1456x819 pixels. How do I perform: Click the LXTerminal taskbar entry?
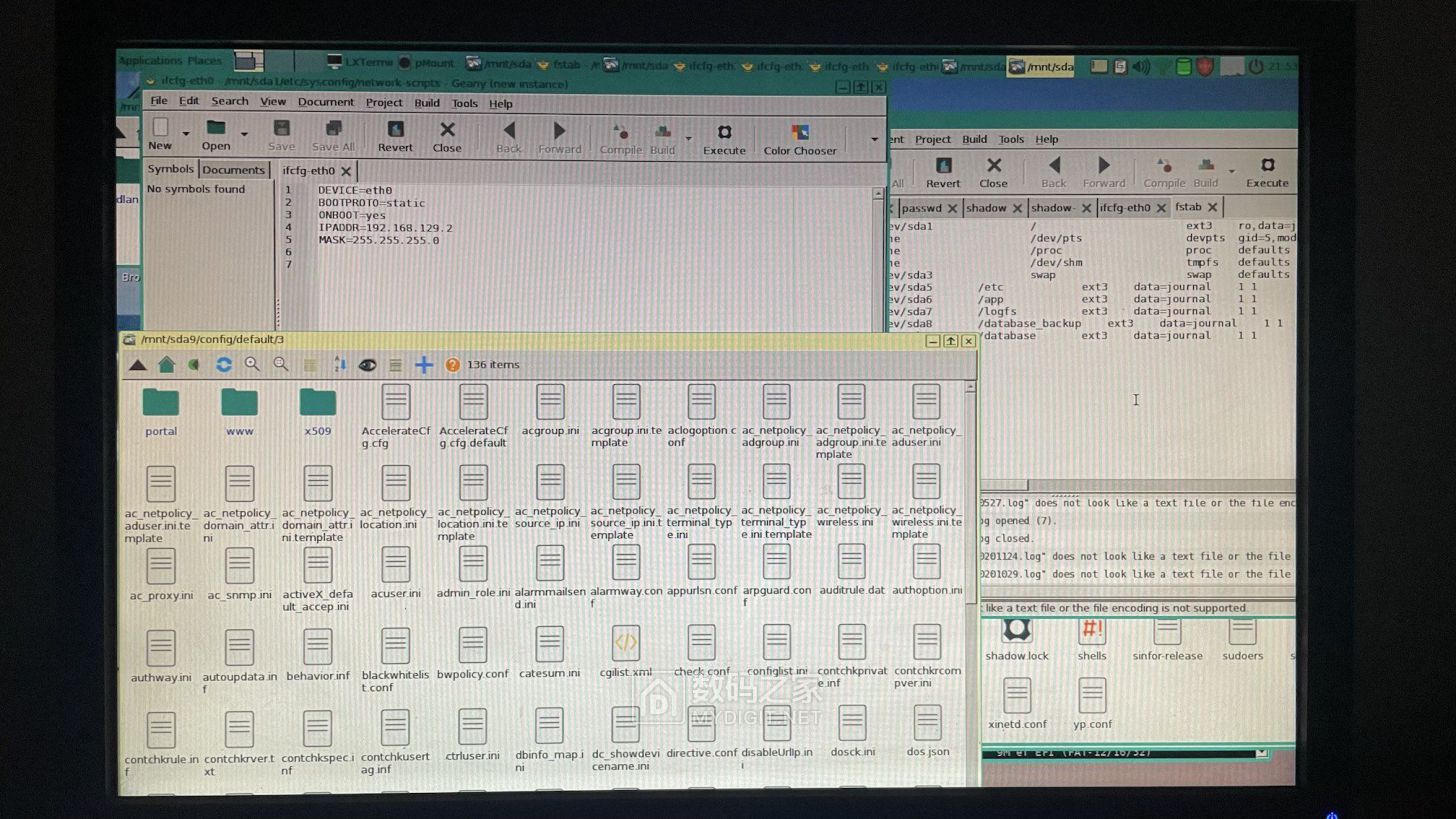click(x=361, y=62)
